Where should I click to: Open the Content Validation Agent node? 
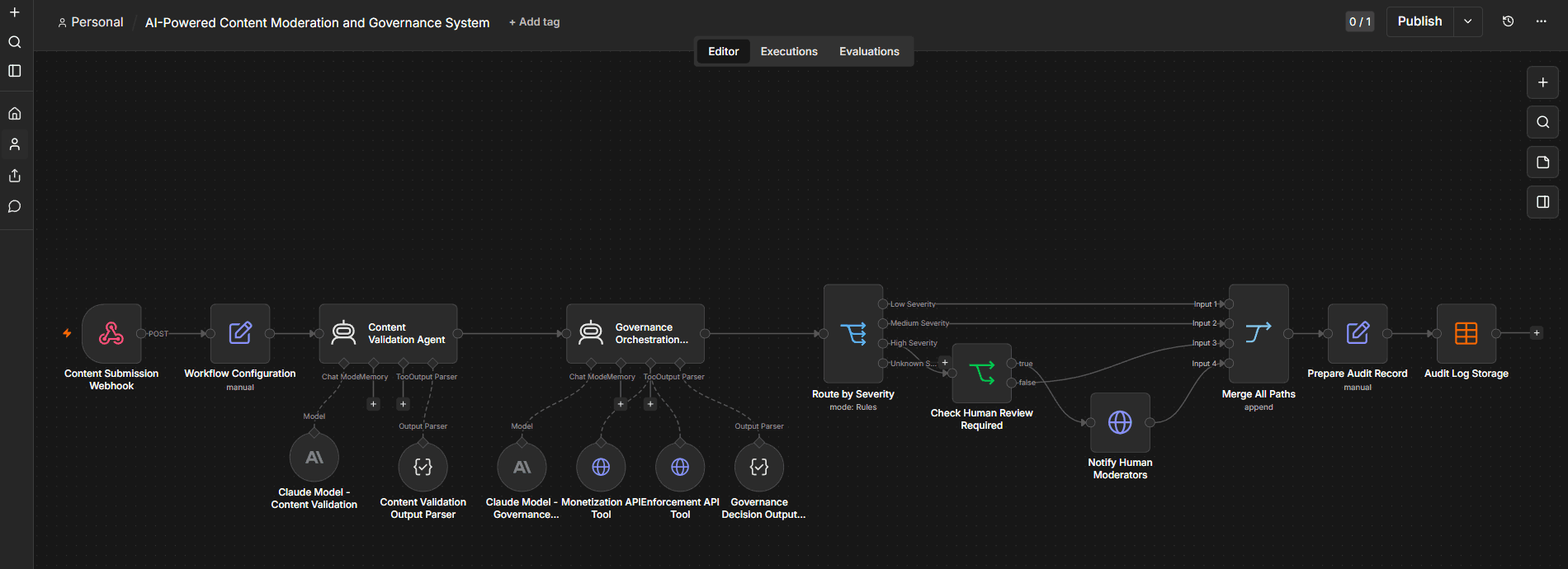tap(388, 333)
